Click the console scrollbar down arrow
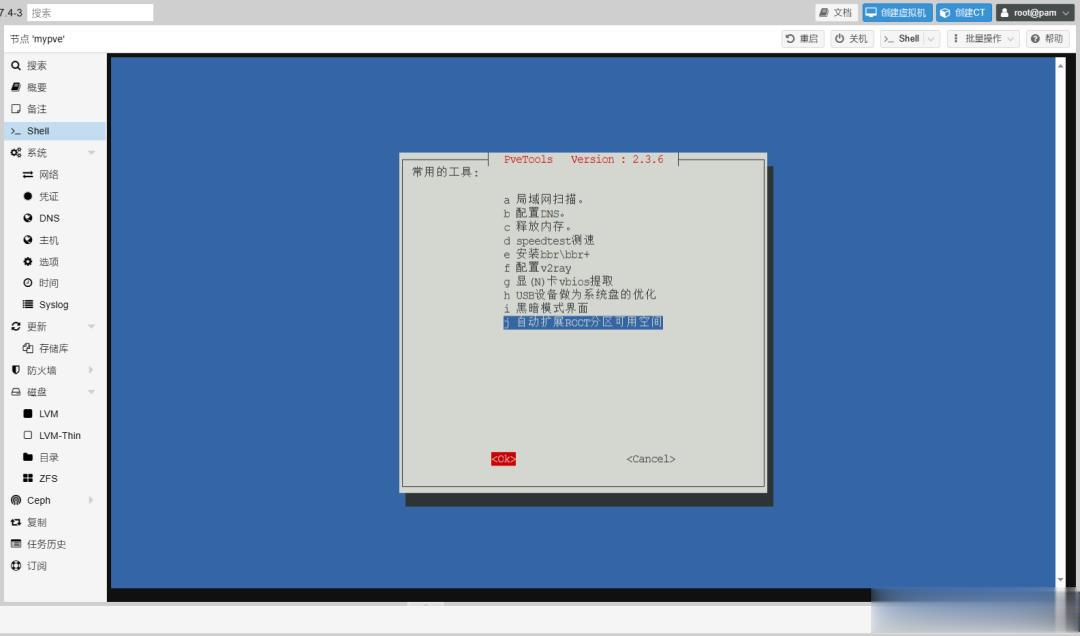 point(1061,580)
